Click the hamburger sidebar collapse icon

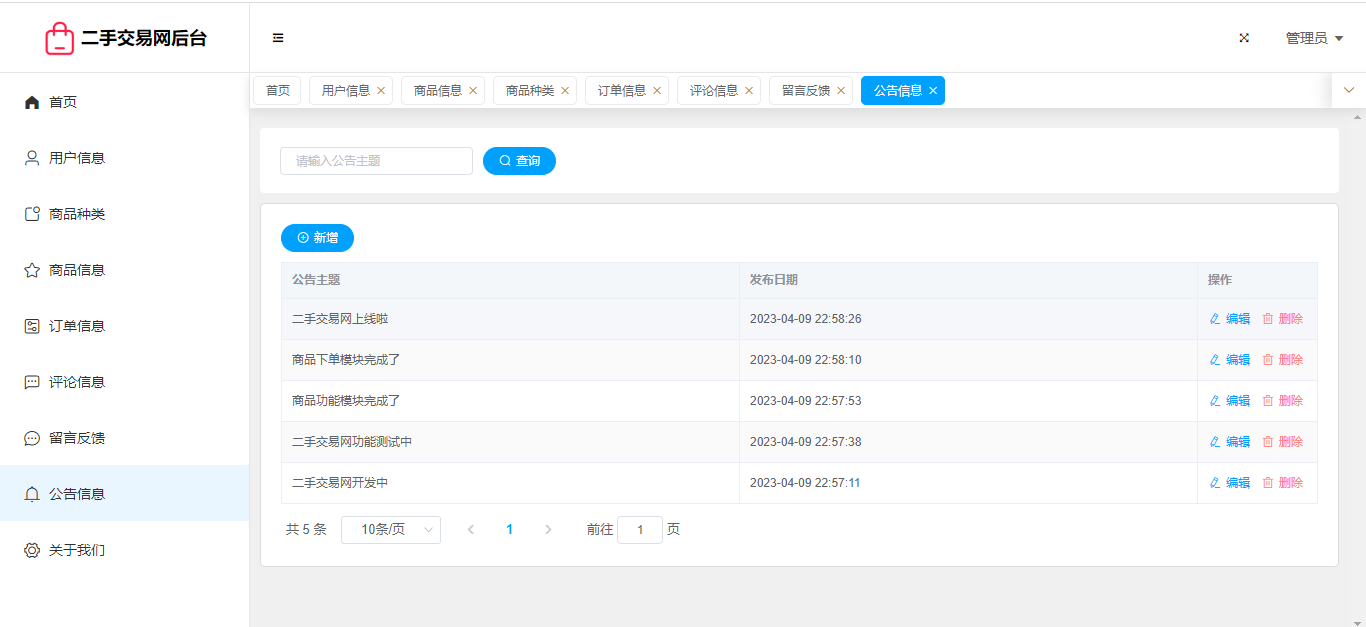coord(278,38)
